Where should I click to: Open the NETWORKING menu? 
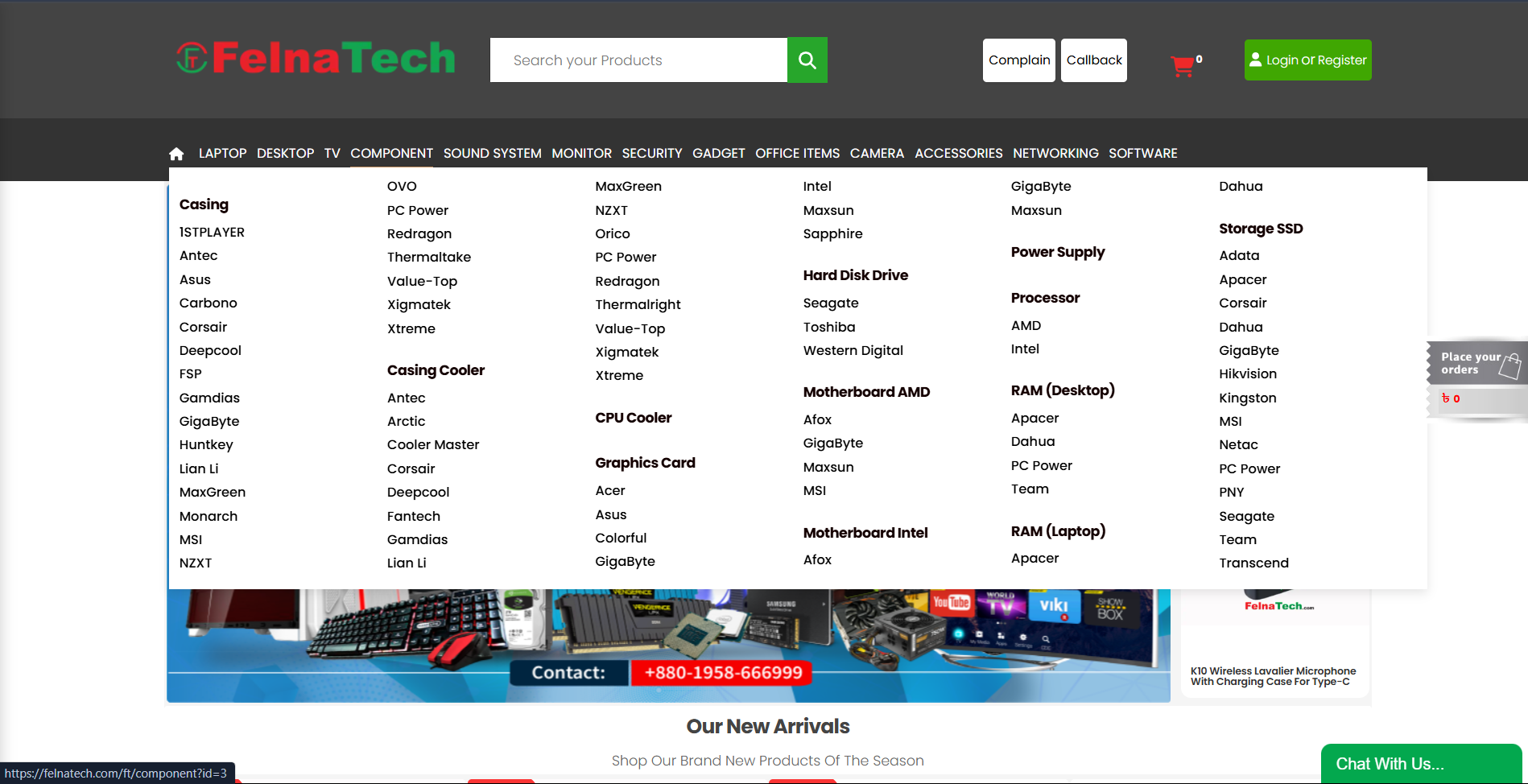point(1055,153)
